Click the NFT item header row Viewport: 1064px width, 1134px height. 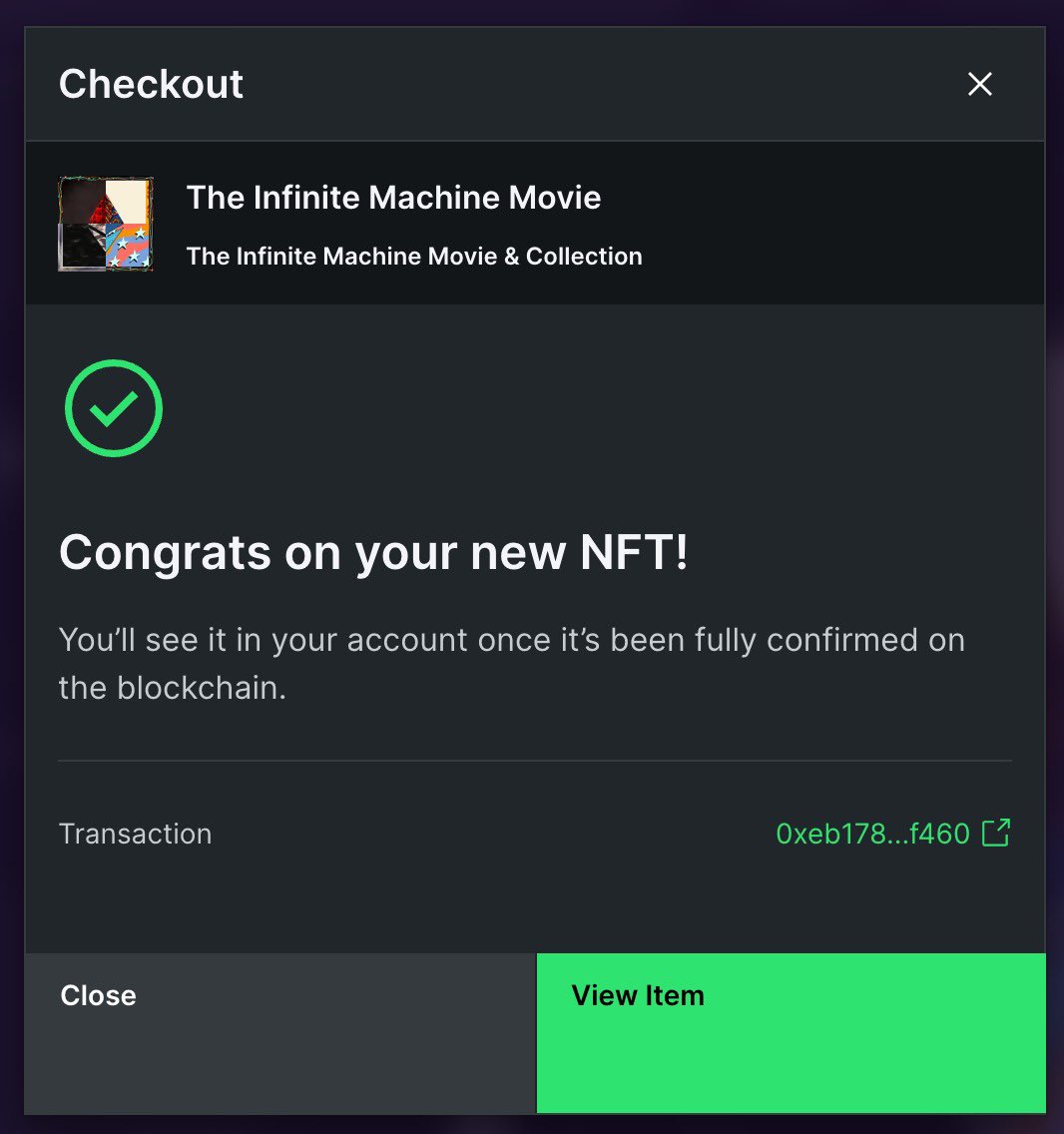(535, 223)
